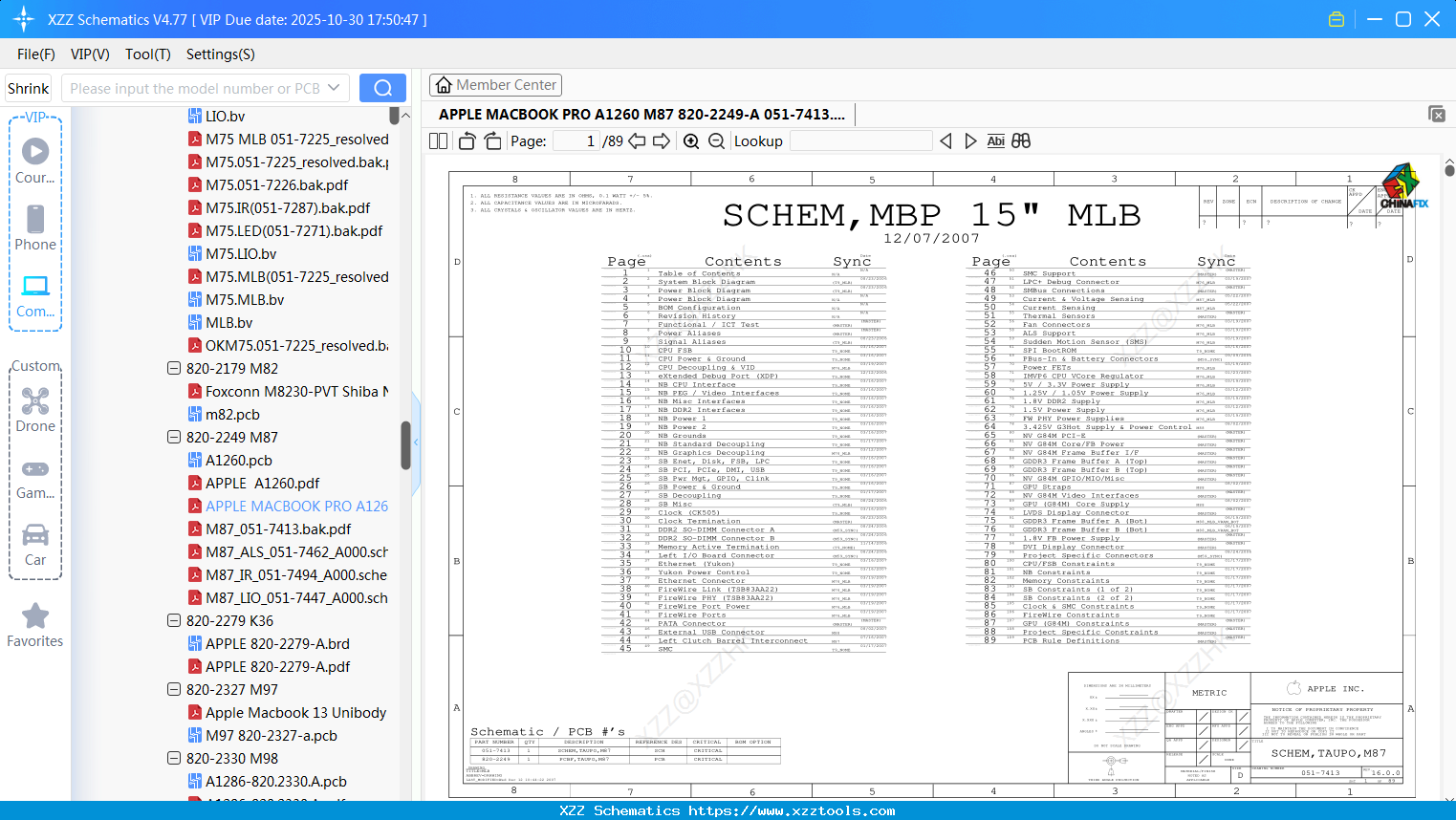
Task: Zoom out of the schematic
Action: [x=716, y=140]
